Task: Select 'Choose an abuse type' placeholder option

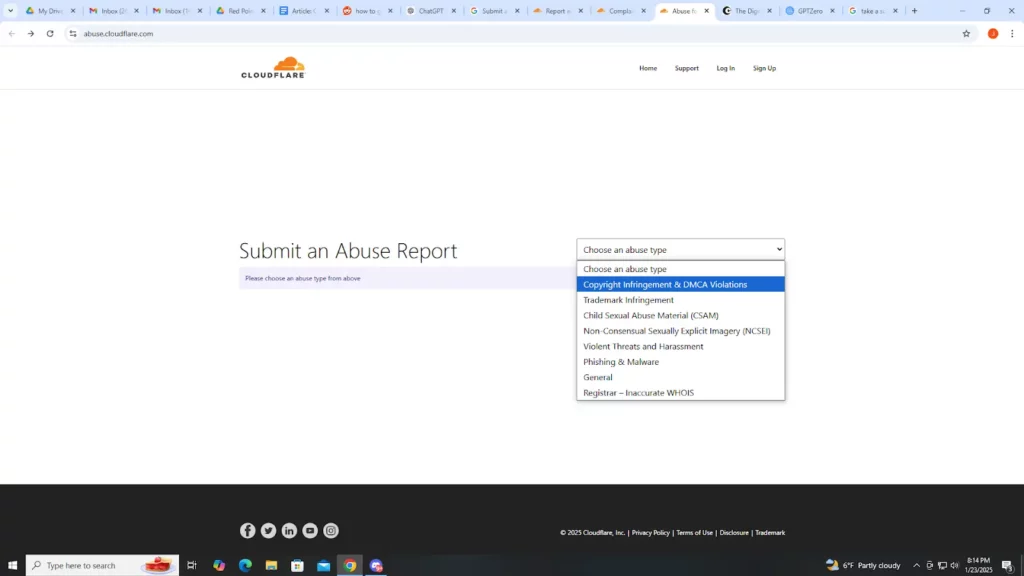Action: click(680, 269)
